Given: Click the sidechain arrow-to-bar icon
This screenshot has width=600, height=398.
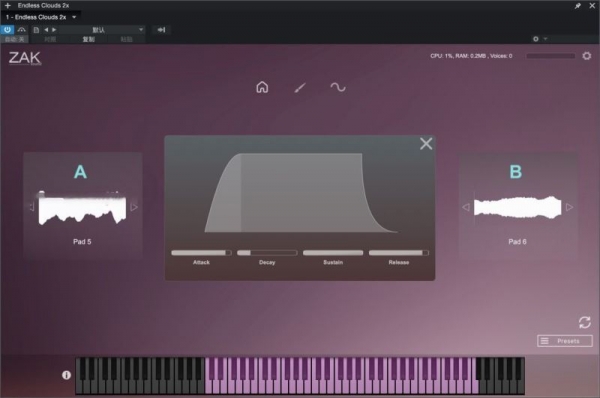Looking at the screenshot, I should [x=161, y=30].
